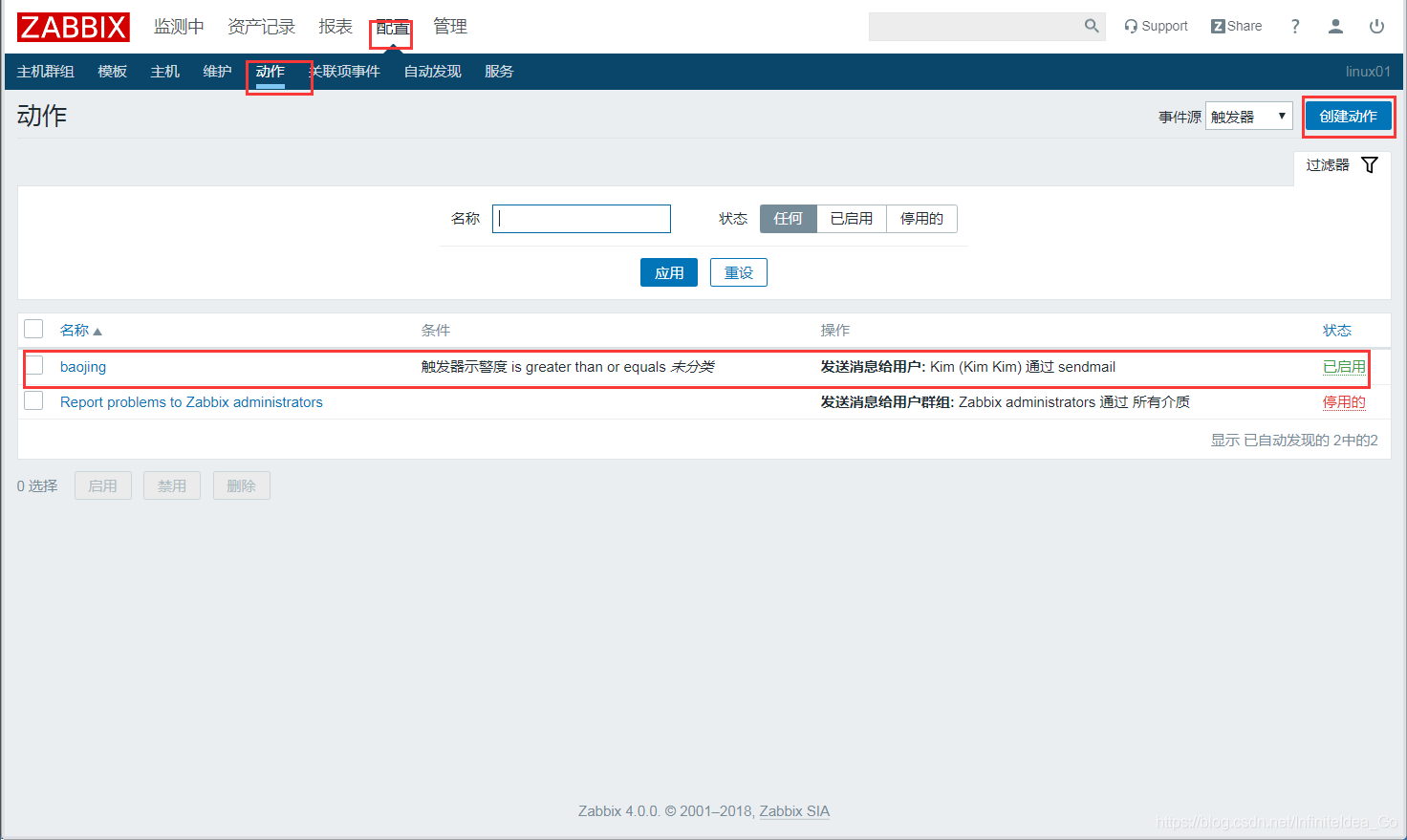Check the Report problems row checkbox
Image resolution: width=1407 pixels, height=840 pixels.
[33, 400]
